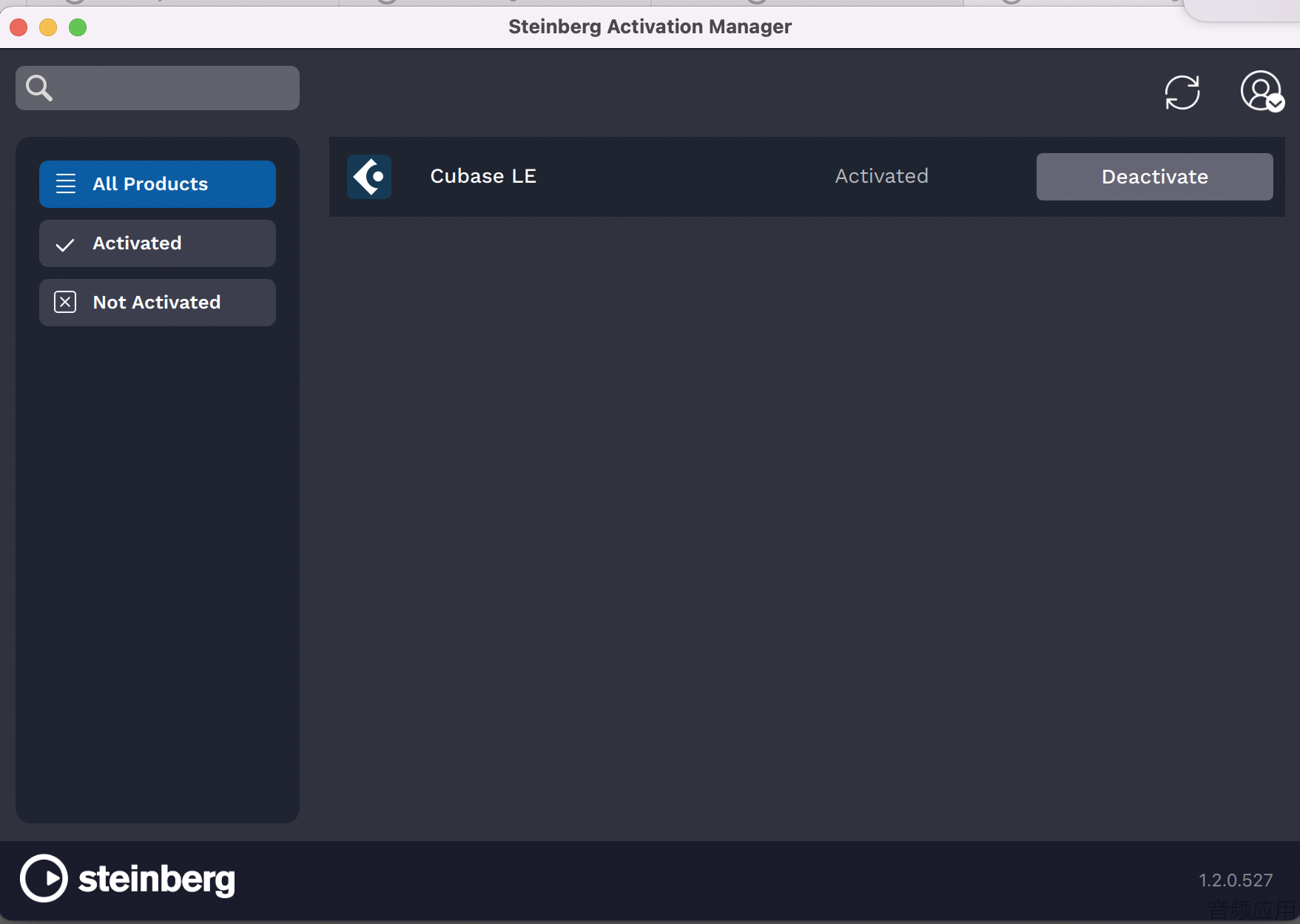The height and width of the screenshot is (924, 1300).
Task: Click the Activated status of Cubase LE
Action: 881,176
